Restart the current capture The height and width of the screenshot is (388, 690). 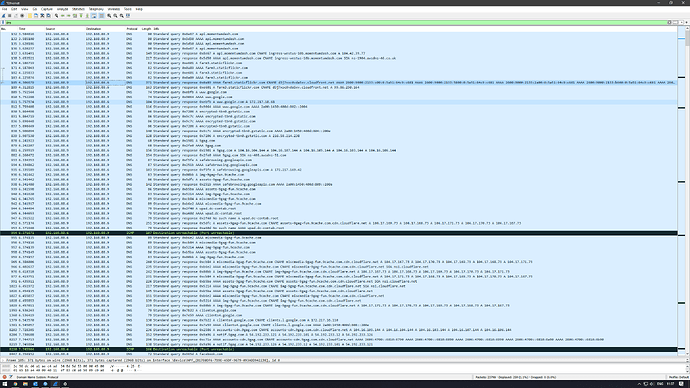coord(16,15)
